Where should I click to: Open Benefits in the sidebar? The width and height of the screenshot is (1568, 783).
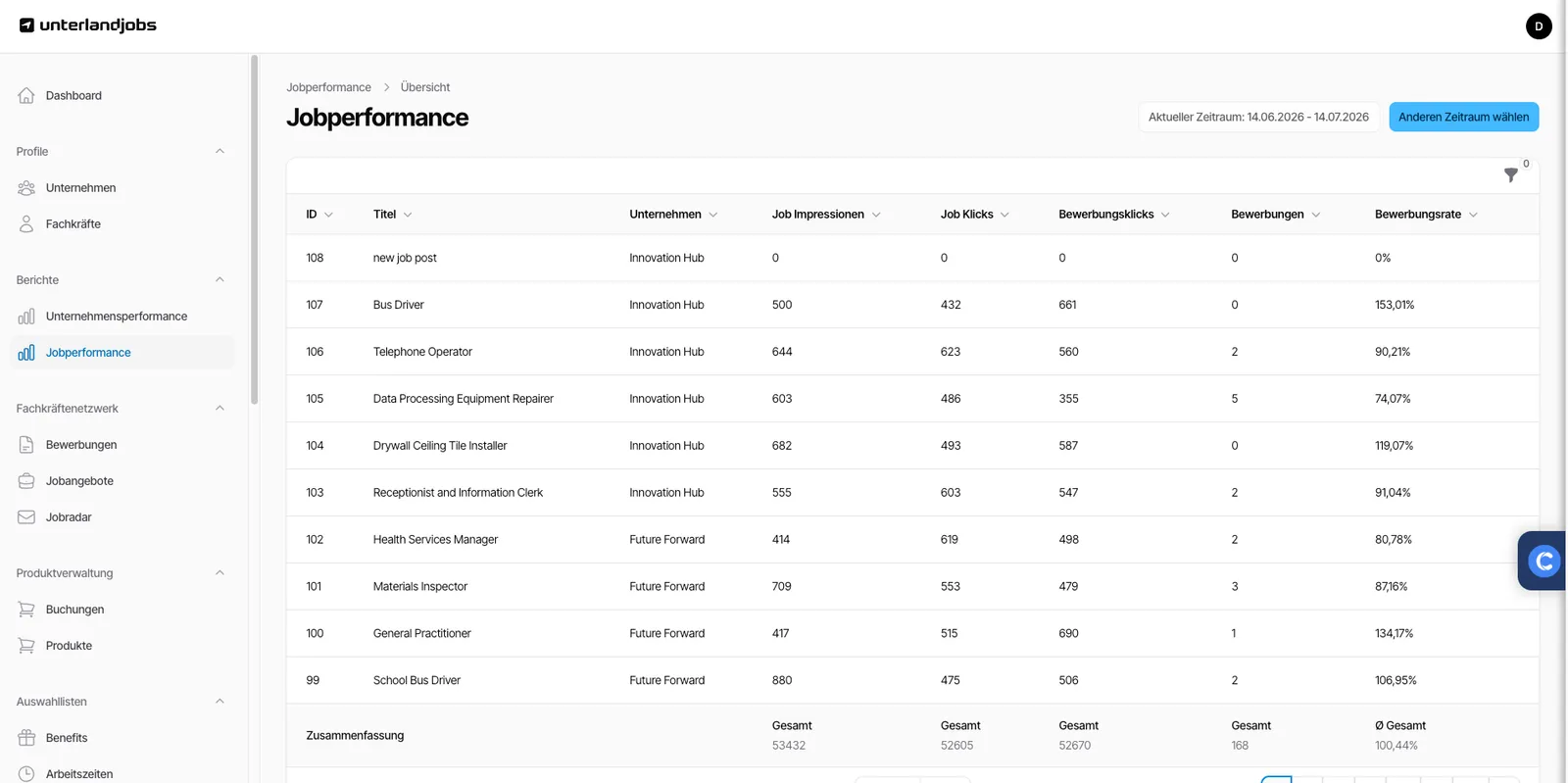(67, 737)
